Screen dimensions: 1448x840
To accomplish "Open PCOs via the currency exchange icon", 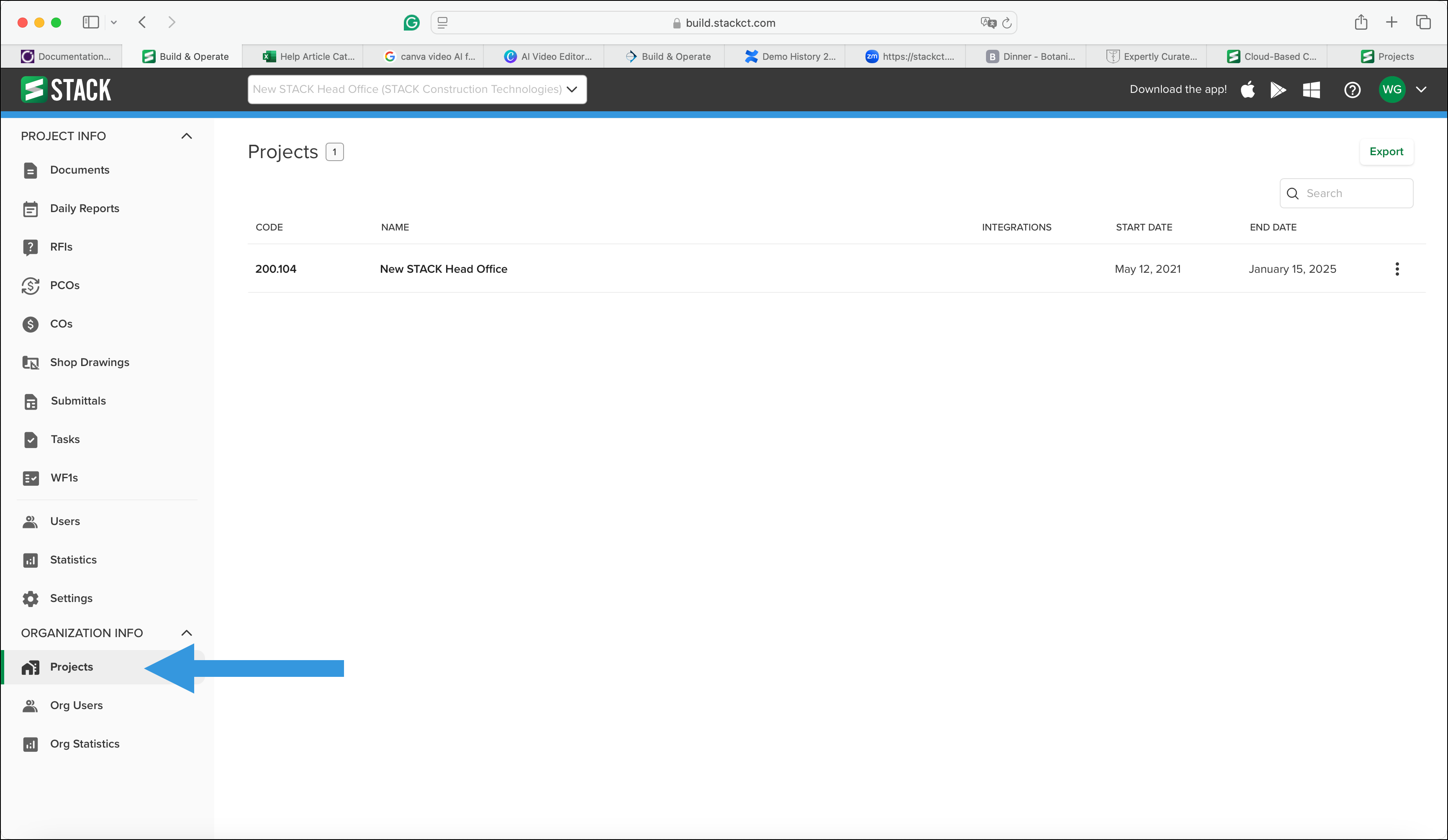I will pos(31,286).
